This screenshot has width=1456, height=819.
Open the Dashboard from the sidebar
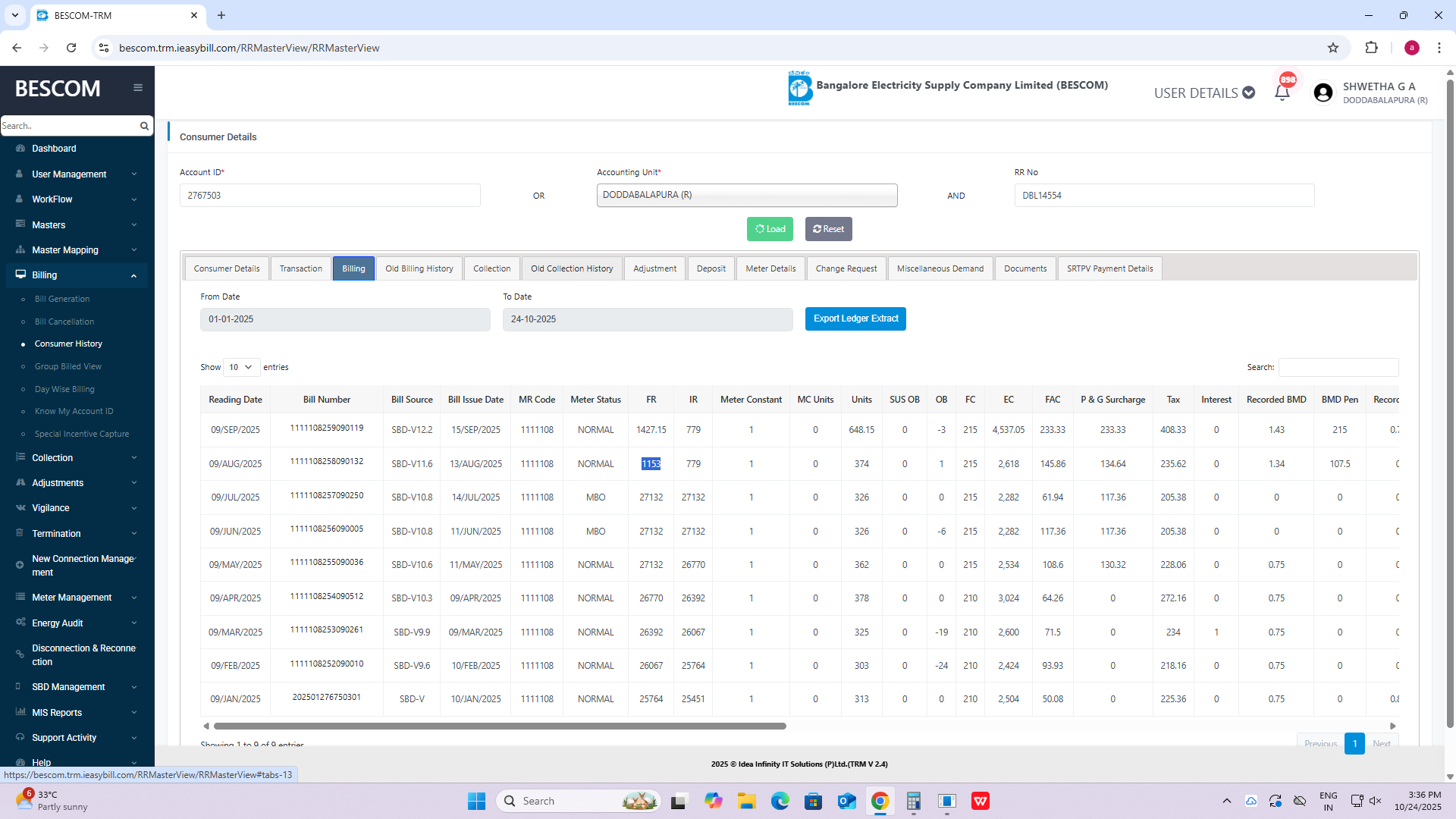pyautogui.click(x=54, y=149)
